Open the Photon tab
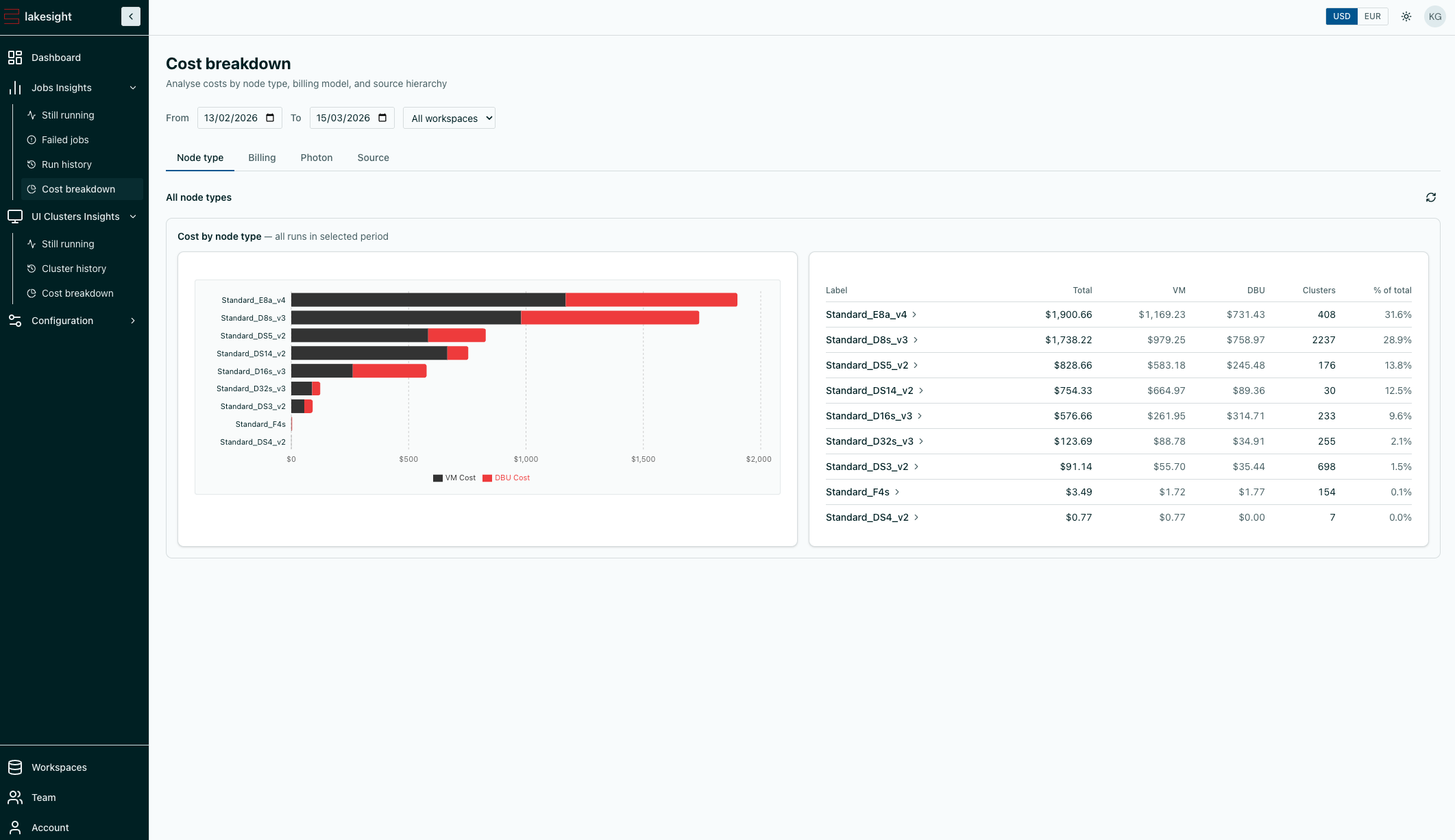This screenshot has height=840, width=1455. pyautogui.click(x=316, y=158)
